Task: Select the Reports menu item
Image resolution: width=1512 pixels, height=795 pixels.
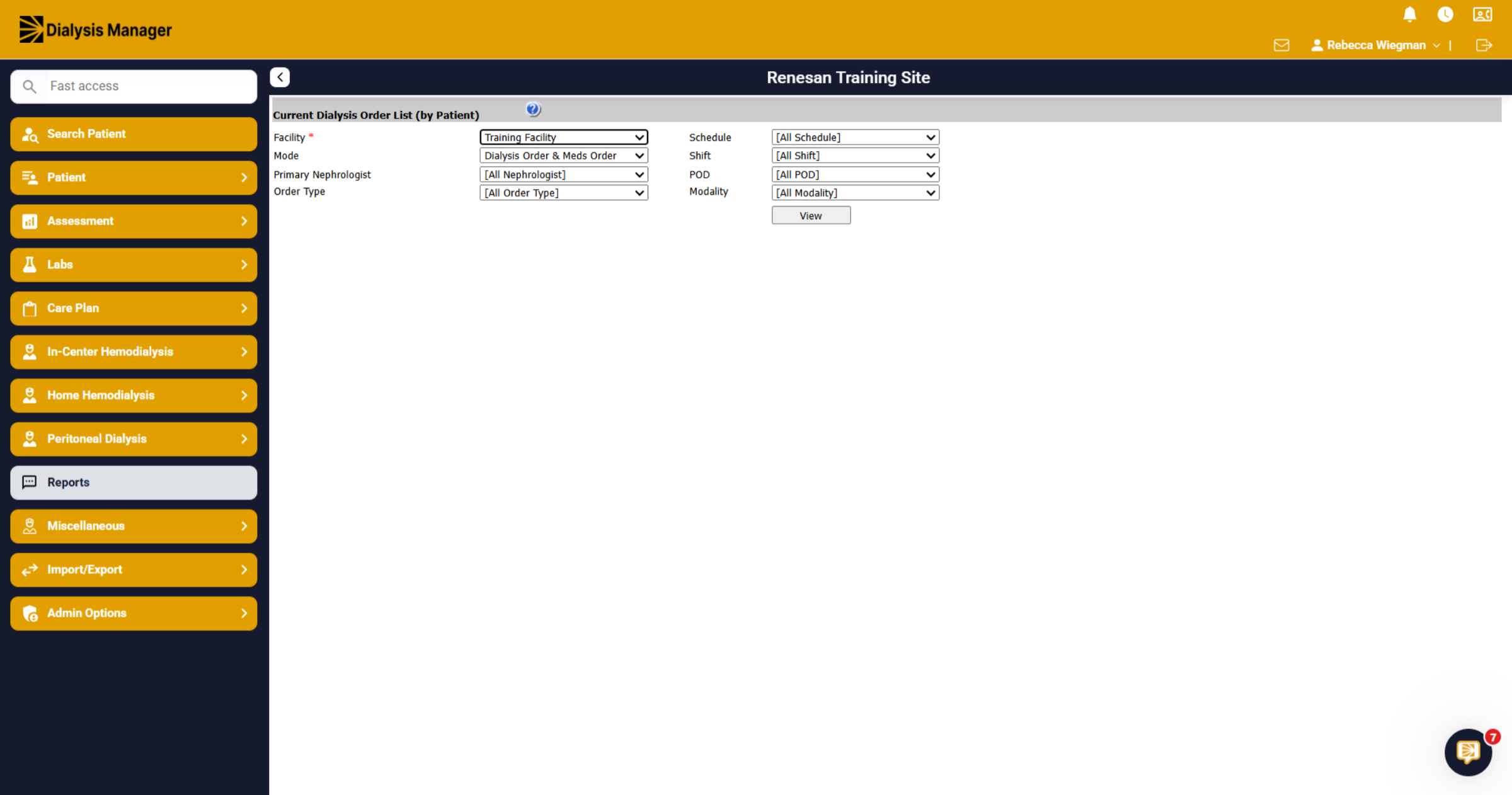Action: (134, 483)
